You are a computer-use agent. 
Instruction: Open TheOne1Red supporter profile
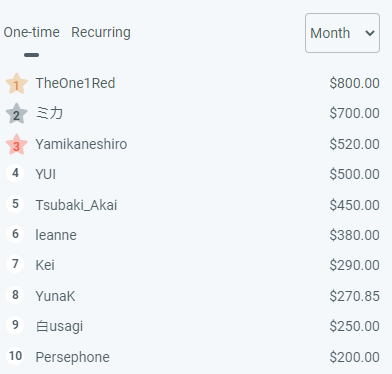(75, 83)
